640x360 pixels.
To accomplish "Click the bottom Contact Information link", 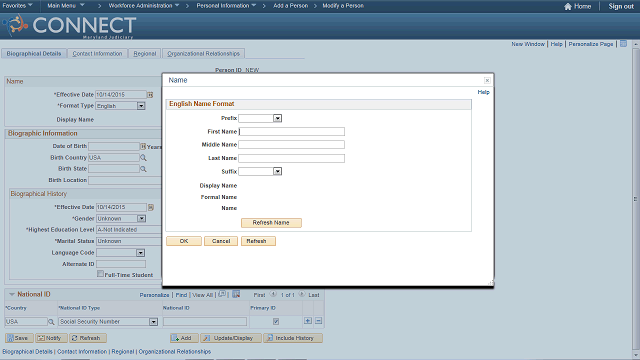I will pos(82,351).
